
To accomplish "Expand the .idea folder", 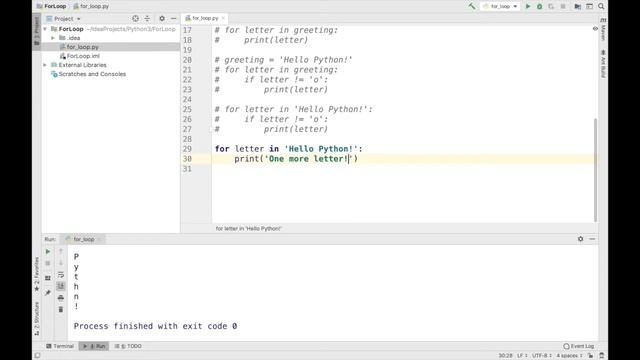I will pos(53,38).
